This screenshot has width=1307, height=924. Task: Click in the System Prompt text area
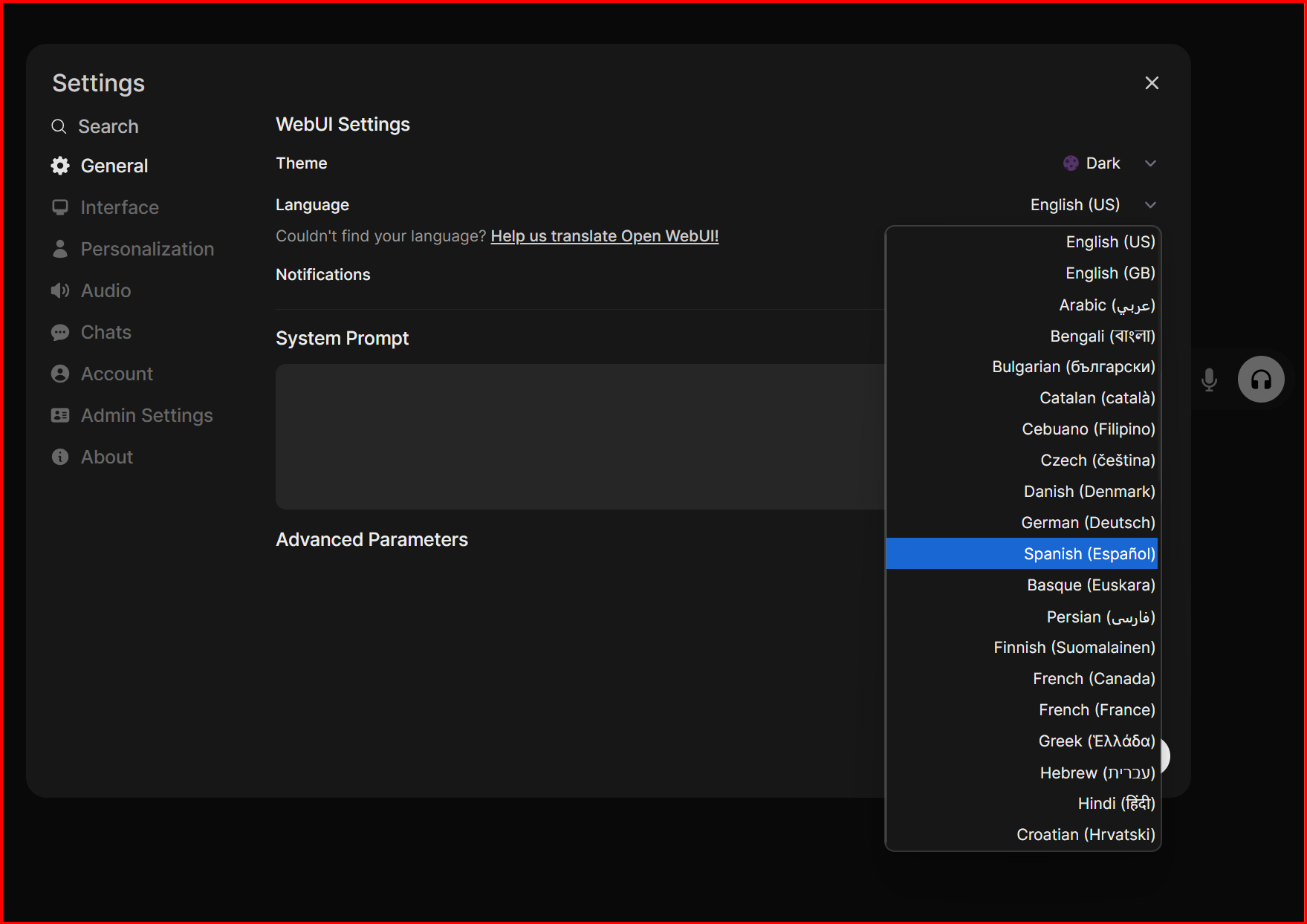(580, 437)
